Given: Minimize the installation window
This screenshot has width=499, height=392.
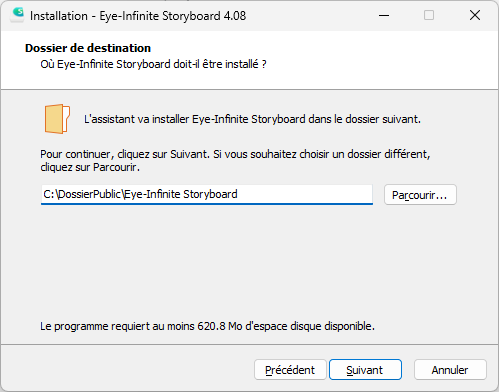Looking at the screenshot, I should [384, 15].
